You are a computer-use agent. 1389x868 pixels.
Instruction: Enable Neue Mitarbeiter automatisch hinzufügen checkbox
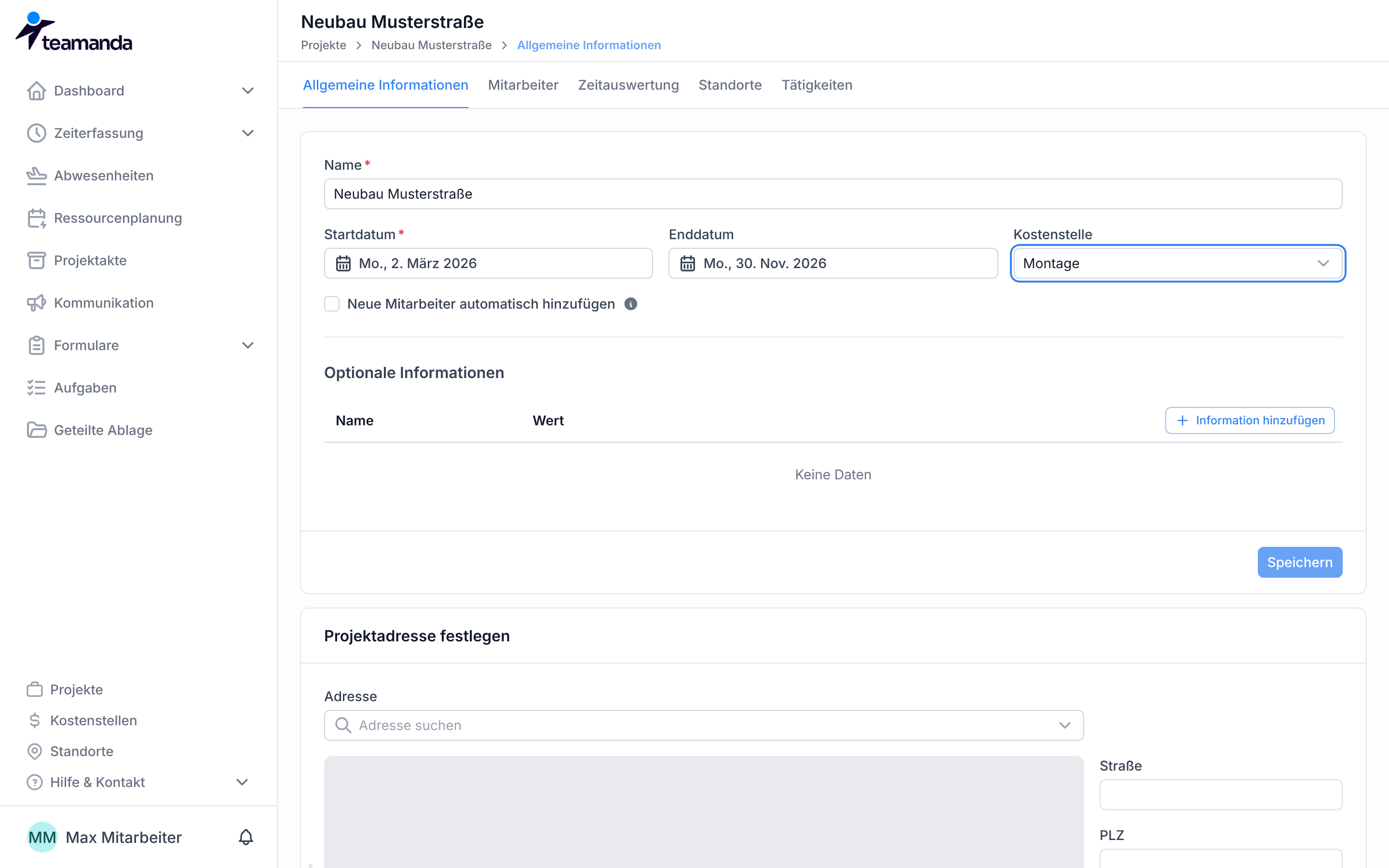332,304
